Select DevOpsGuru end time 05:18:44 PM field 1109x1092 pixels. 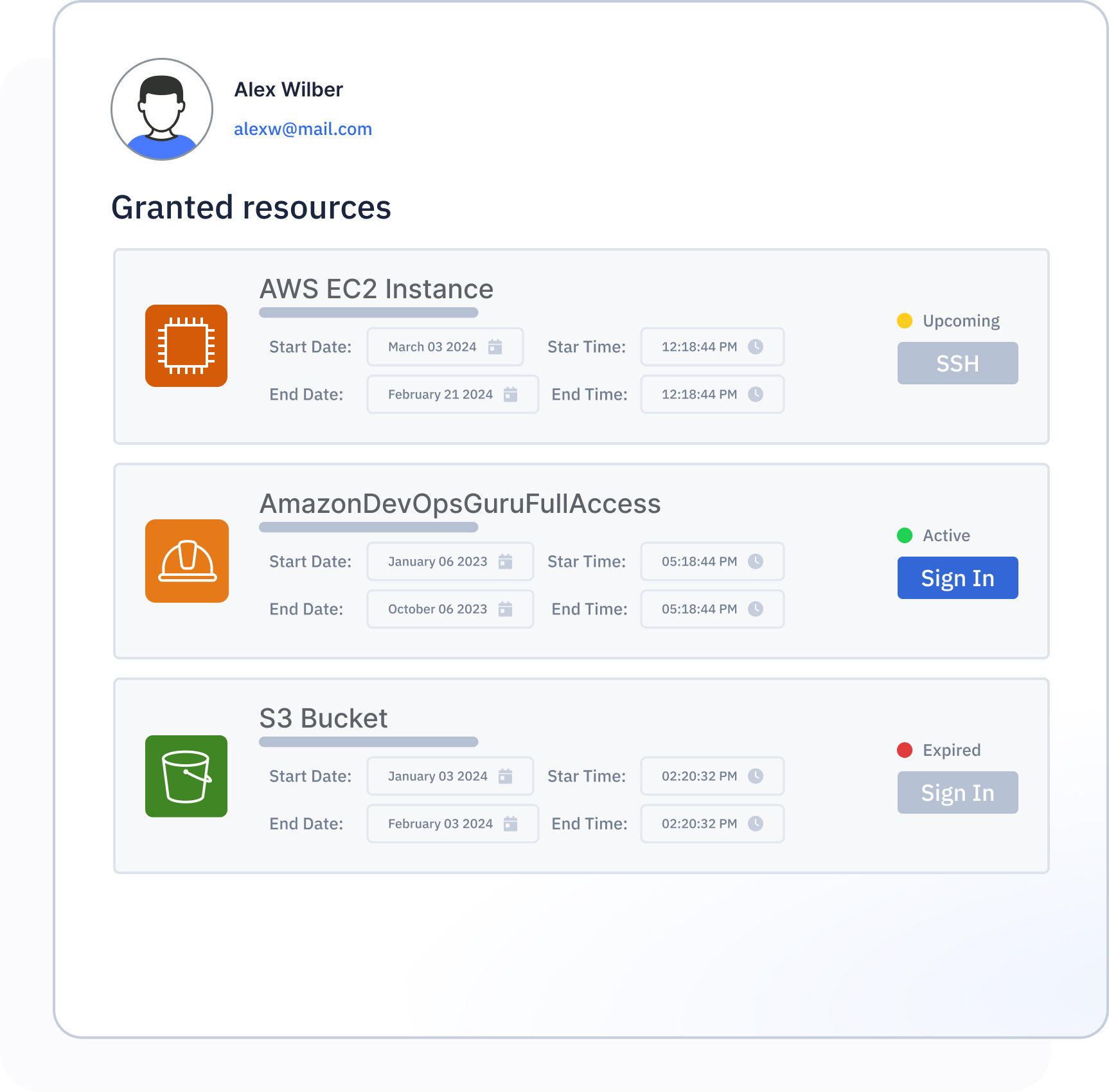[712, 609]
